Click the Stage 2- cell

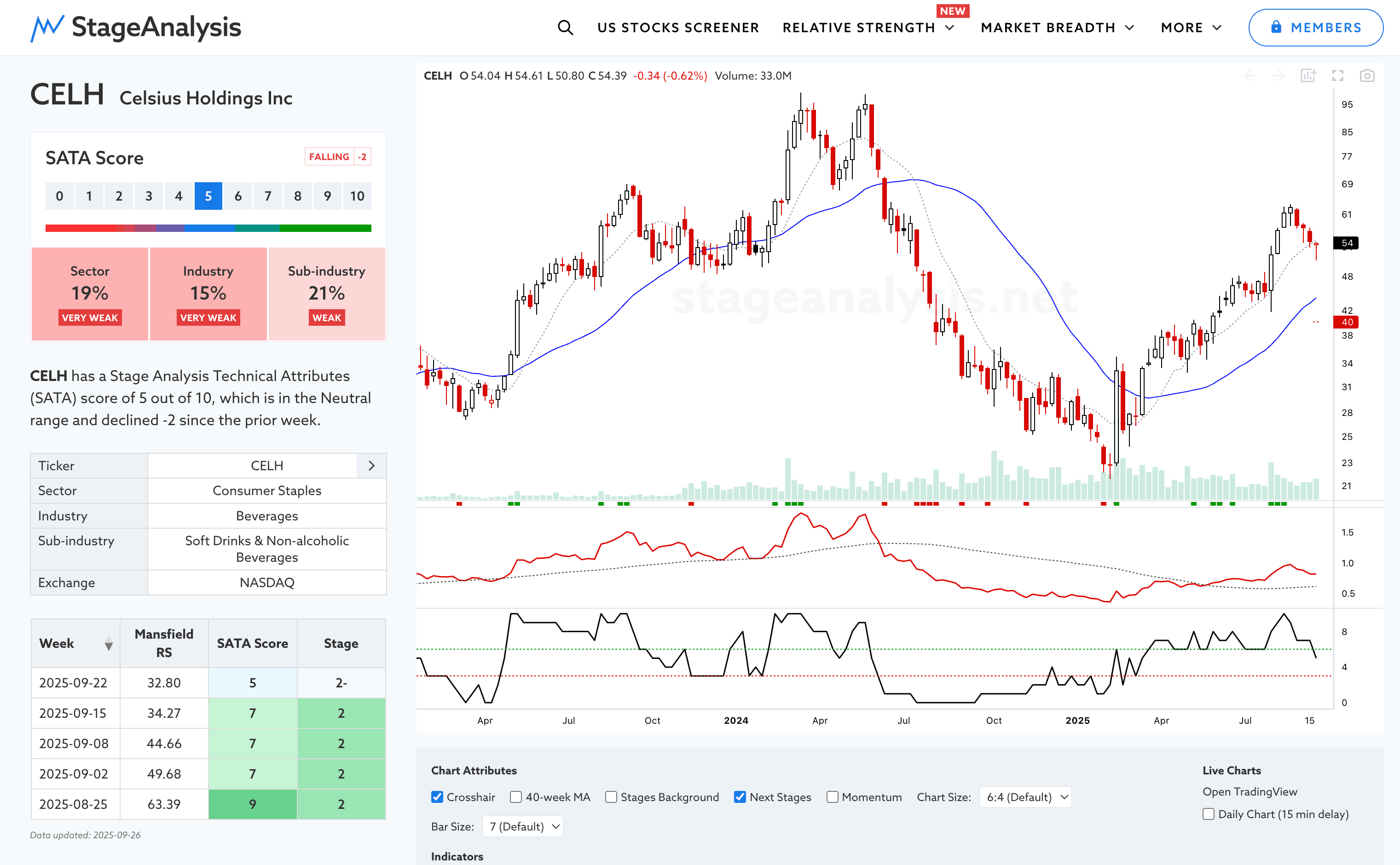point(341,682)
